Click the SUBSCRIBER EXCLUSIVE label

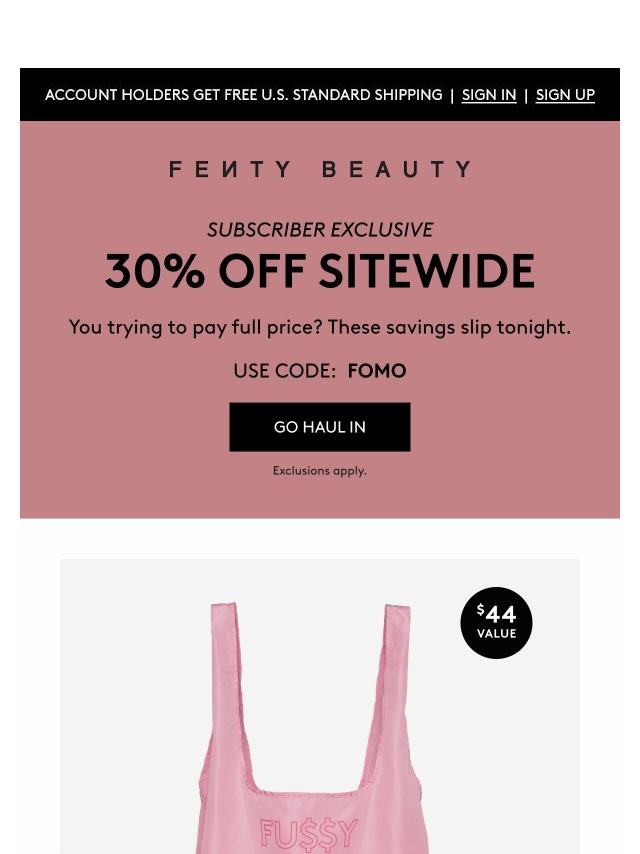320,230
